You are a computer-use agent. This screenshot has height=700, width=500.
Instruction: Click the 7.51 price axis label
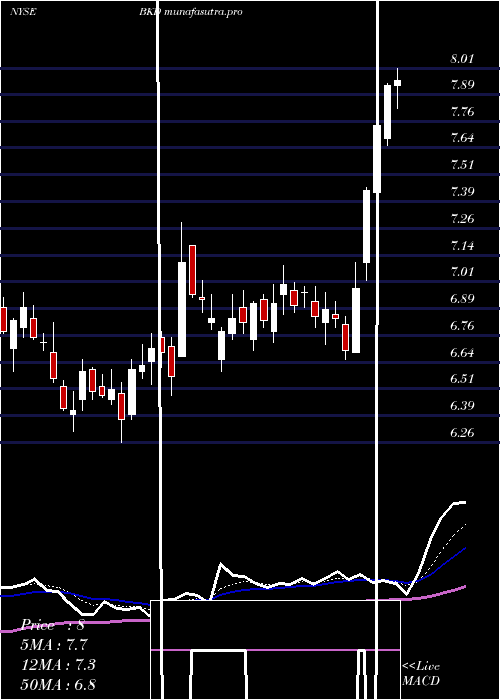(x=462, y=165)
